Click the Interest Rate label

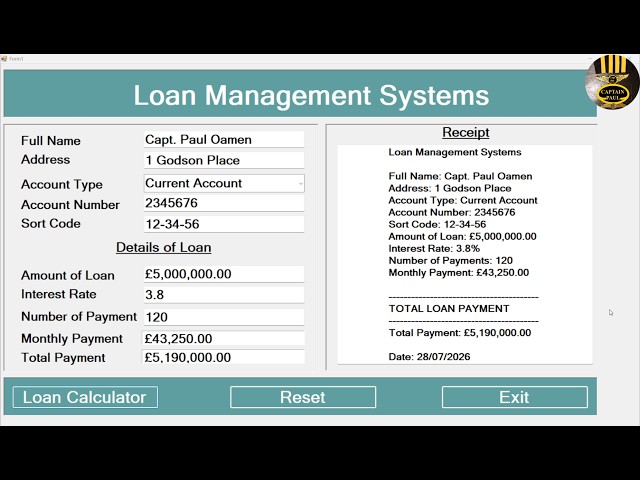[x=59, y=294]
